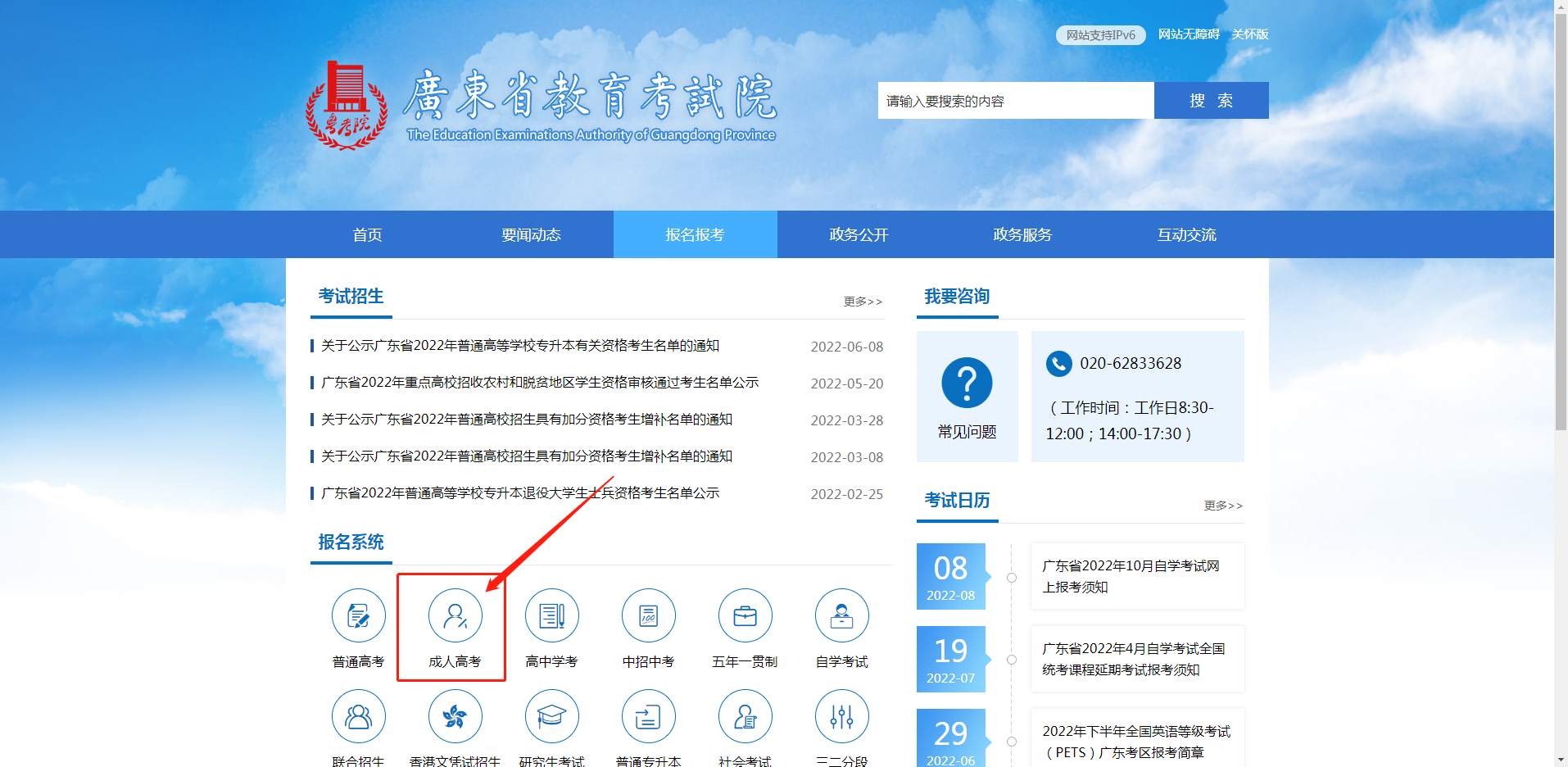1568x767 pixels.
Task: Click the 29 2022-06 date tile
Action: pyautogui.click(x=950, y=738)
